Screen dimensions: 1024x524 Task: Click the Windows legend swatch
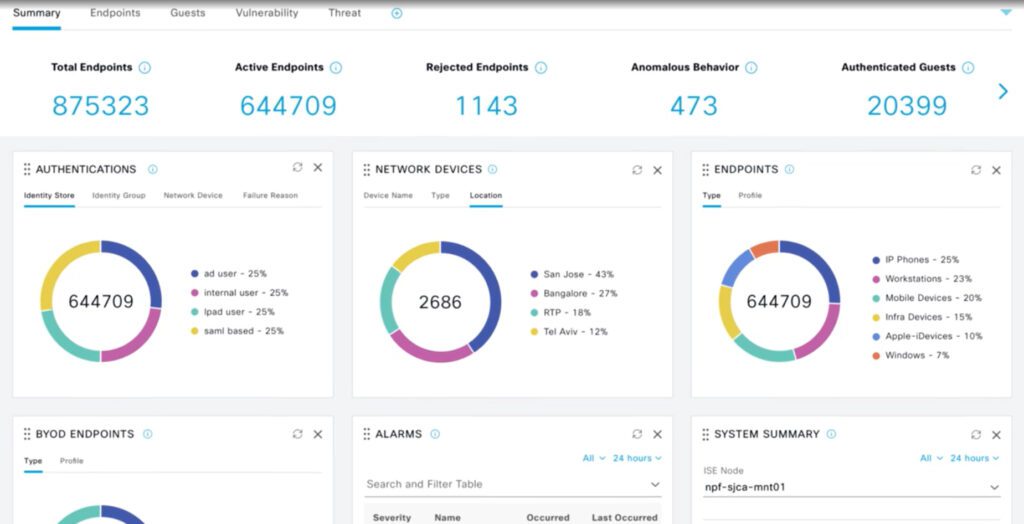click(876, 356)
